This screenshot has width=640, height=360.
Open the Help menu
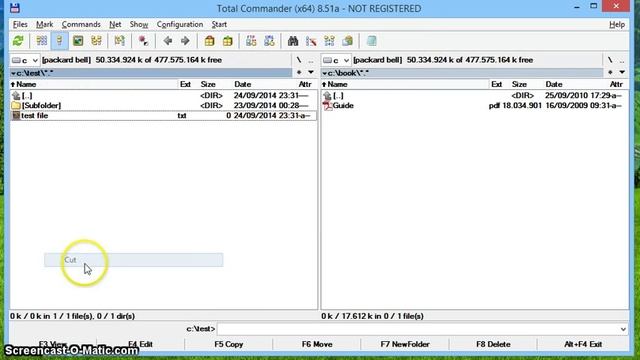pos(617,24)
